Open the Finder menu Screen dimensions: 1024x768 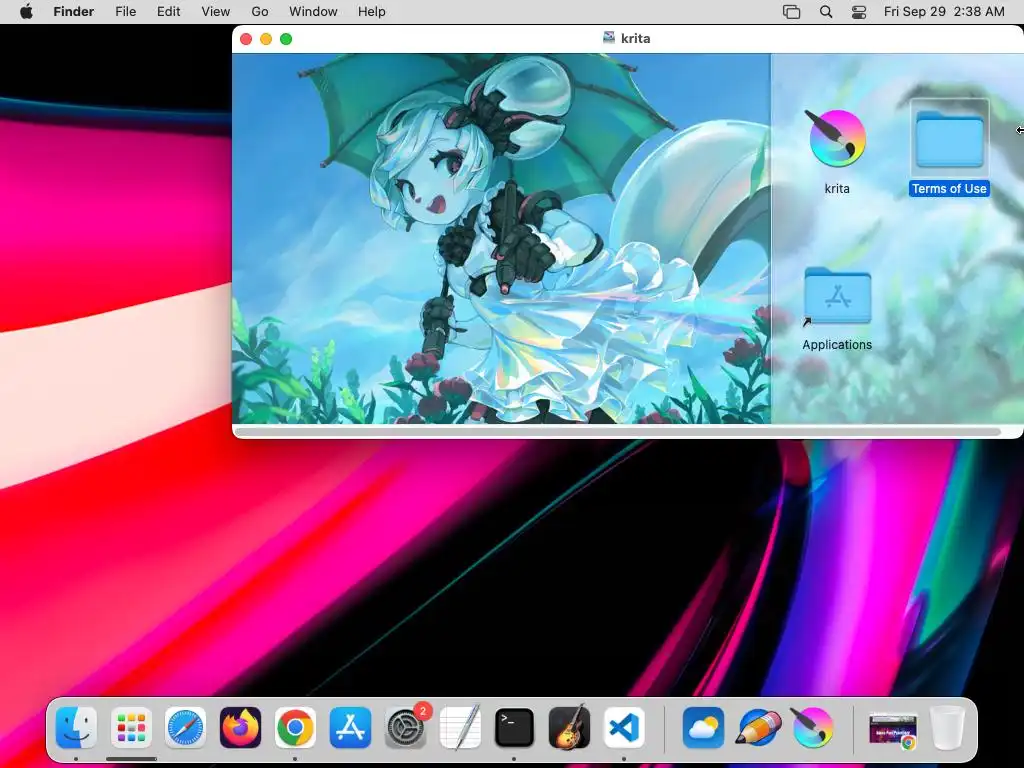tap(74, 12)
